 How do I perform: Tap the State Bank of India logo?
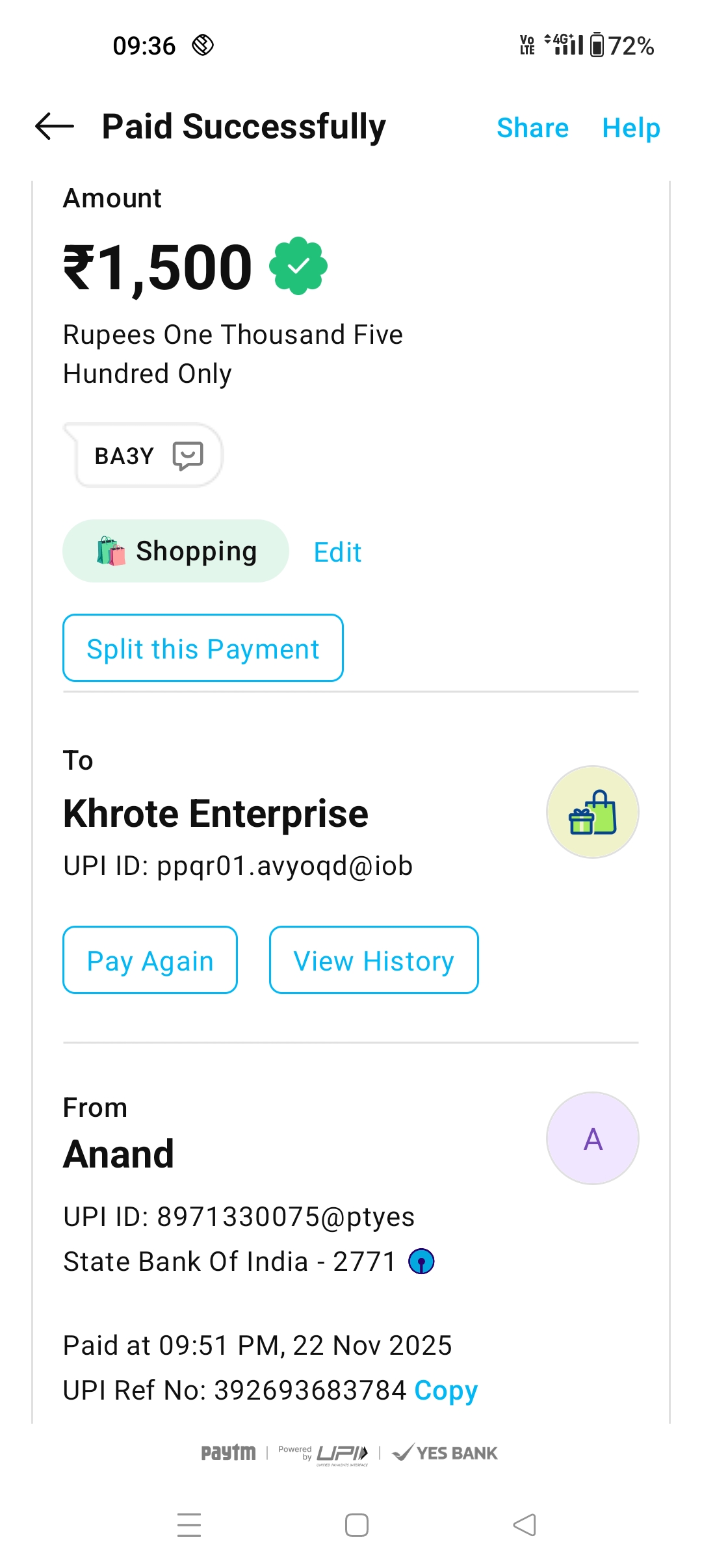pos(421,1262)
